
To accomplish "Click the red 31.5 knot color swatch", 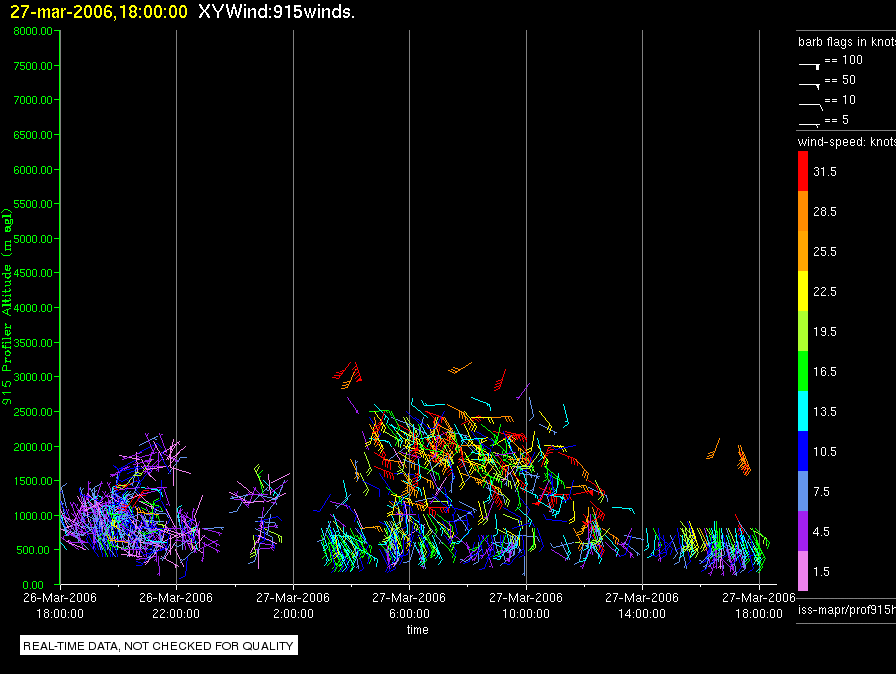I will [803, 171].
